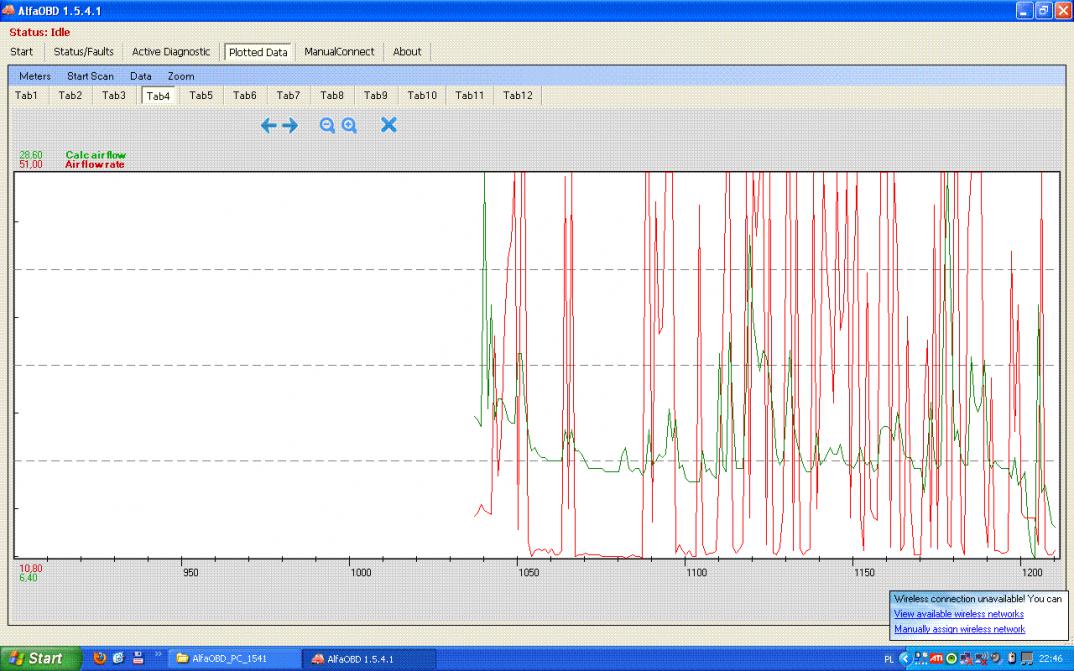Clear the plot with the blue X
Viewport: 1074px width, 671px height.
point(389,125)
